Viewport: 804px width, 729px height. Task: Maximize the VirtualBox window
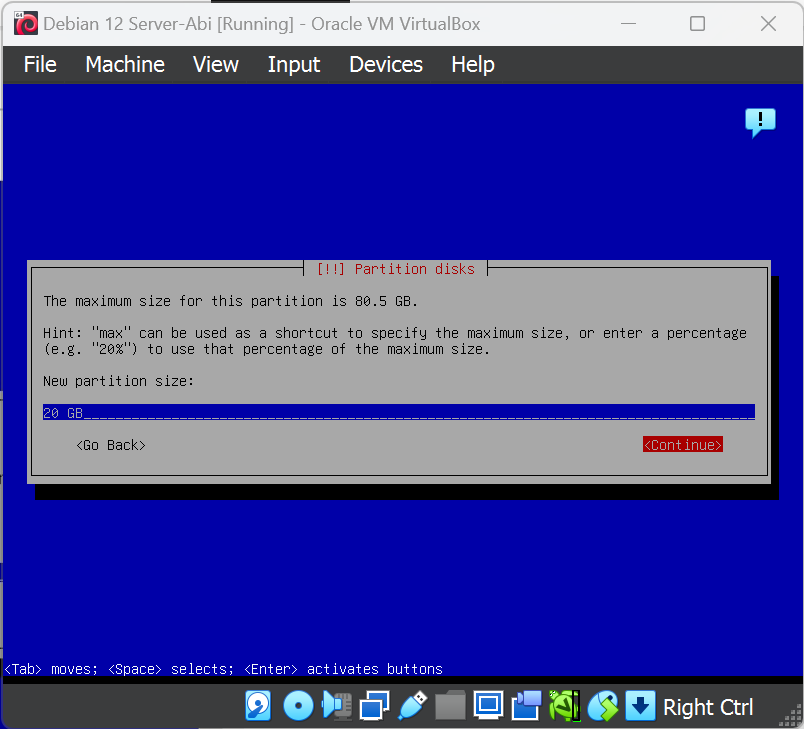coord(697,24)
